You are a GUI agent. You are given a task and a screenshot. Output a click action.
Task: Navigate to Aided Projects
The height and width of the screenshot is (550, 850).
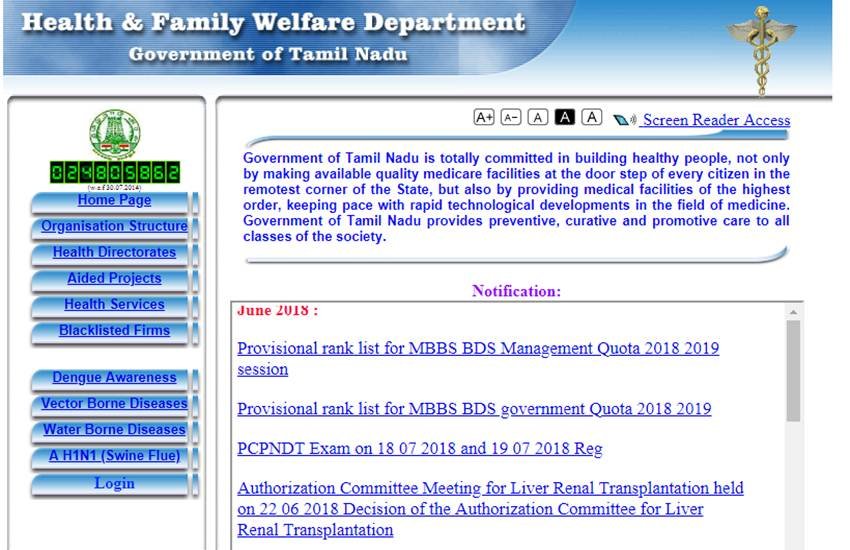[x=114, y=279]
